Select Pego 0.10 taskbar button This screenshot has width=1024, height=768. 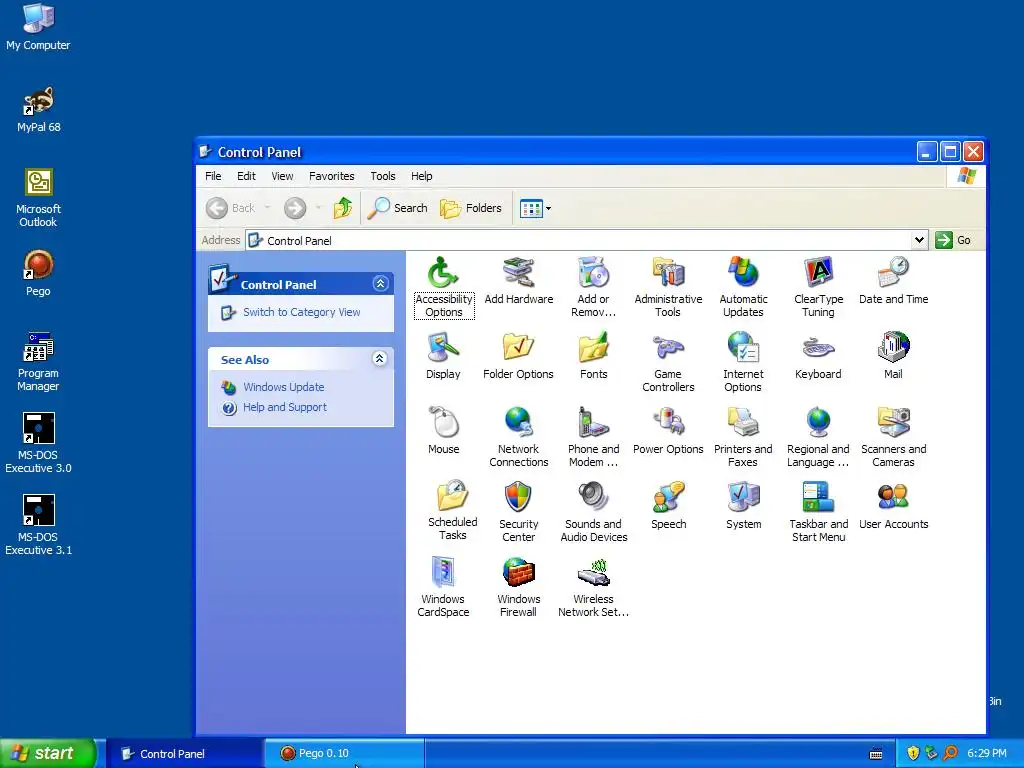(x=344, y=754)
